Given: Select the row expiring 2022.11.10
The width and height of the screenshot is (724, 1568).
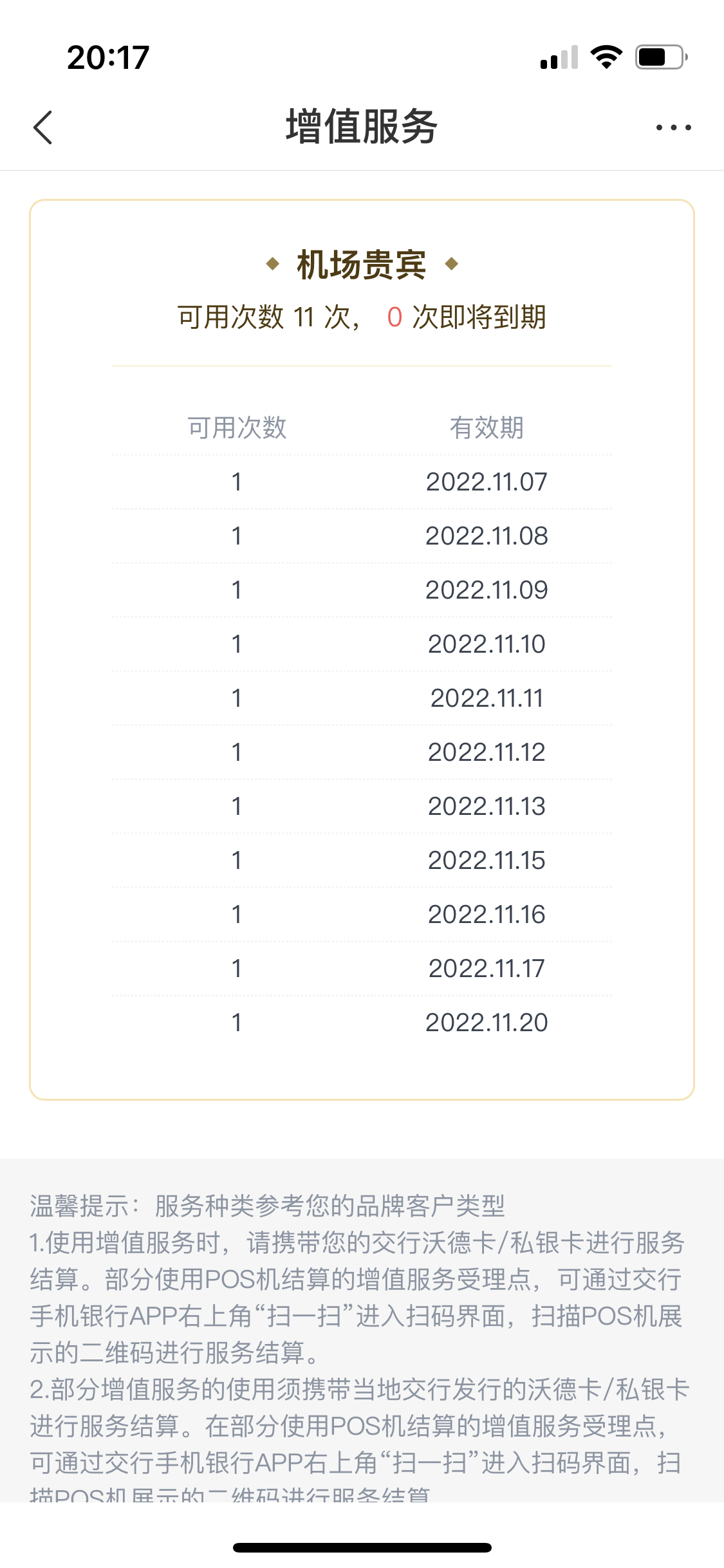Looking at the screenshot, I should (x=362, y=644).
